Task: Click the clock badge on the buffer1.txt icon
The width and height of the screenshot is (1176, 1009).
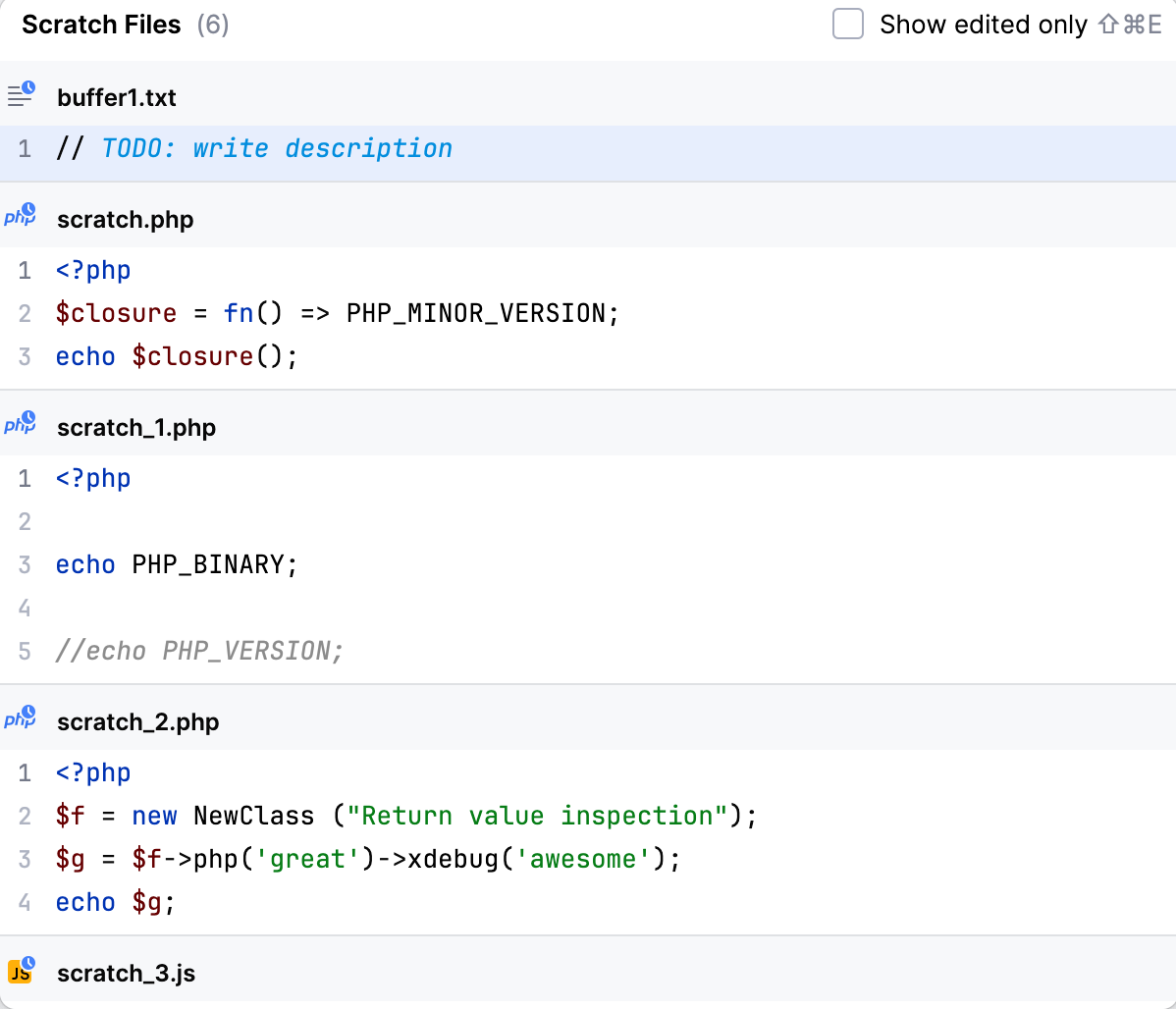Action: [28, 87]
